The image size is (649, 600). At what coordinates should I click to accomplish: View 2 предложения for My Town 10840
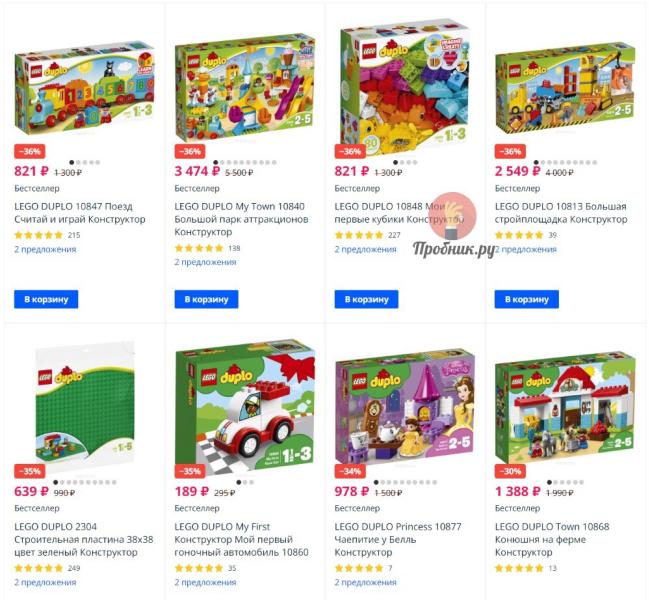[x=205, y=262]
